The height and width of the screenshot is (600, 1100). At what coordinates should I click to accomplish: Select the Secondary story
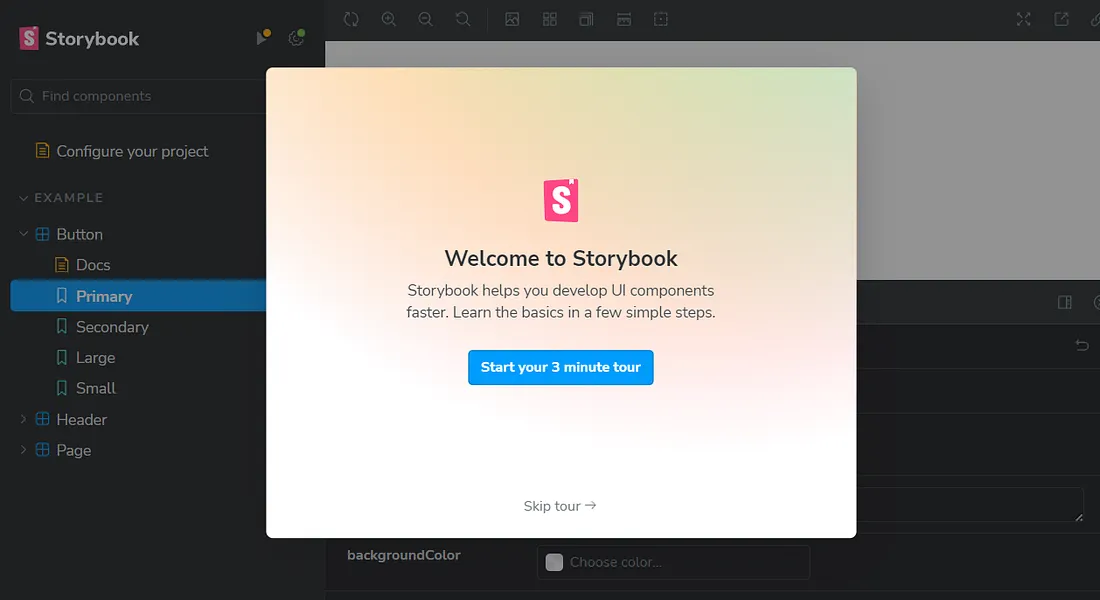(112, 327)
